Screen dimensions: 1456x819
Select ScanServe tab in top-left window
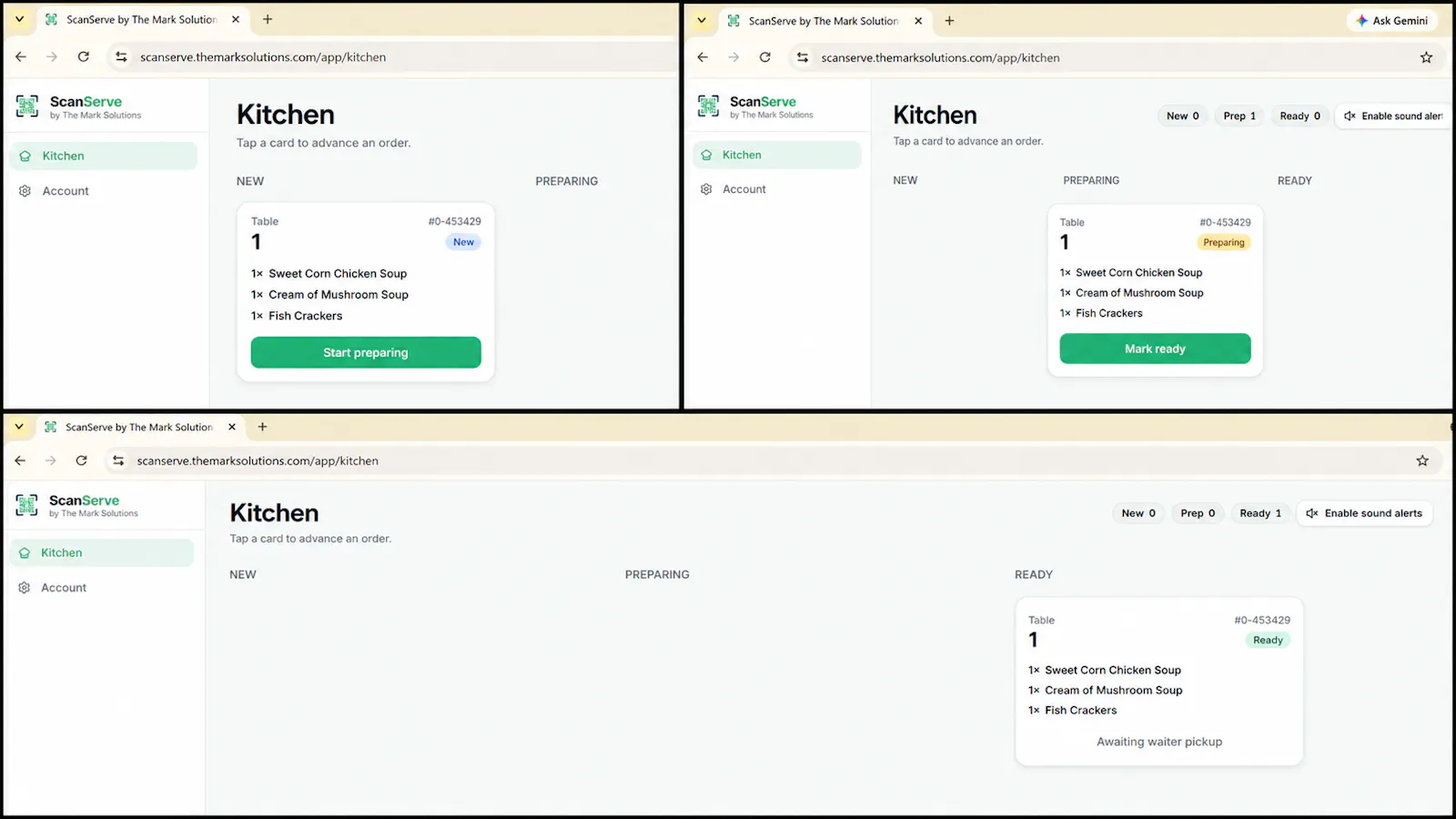click(143, 19)
